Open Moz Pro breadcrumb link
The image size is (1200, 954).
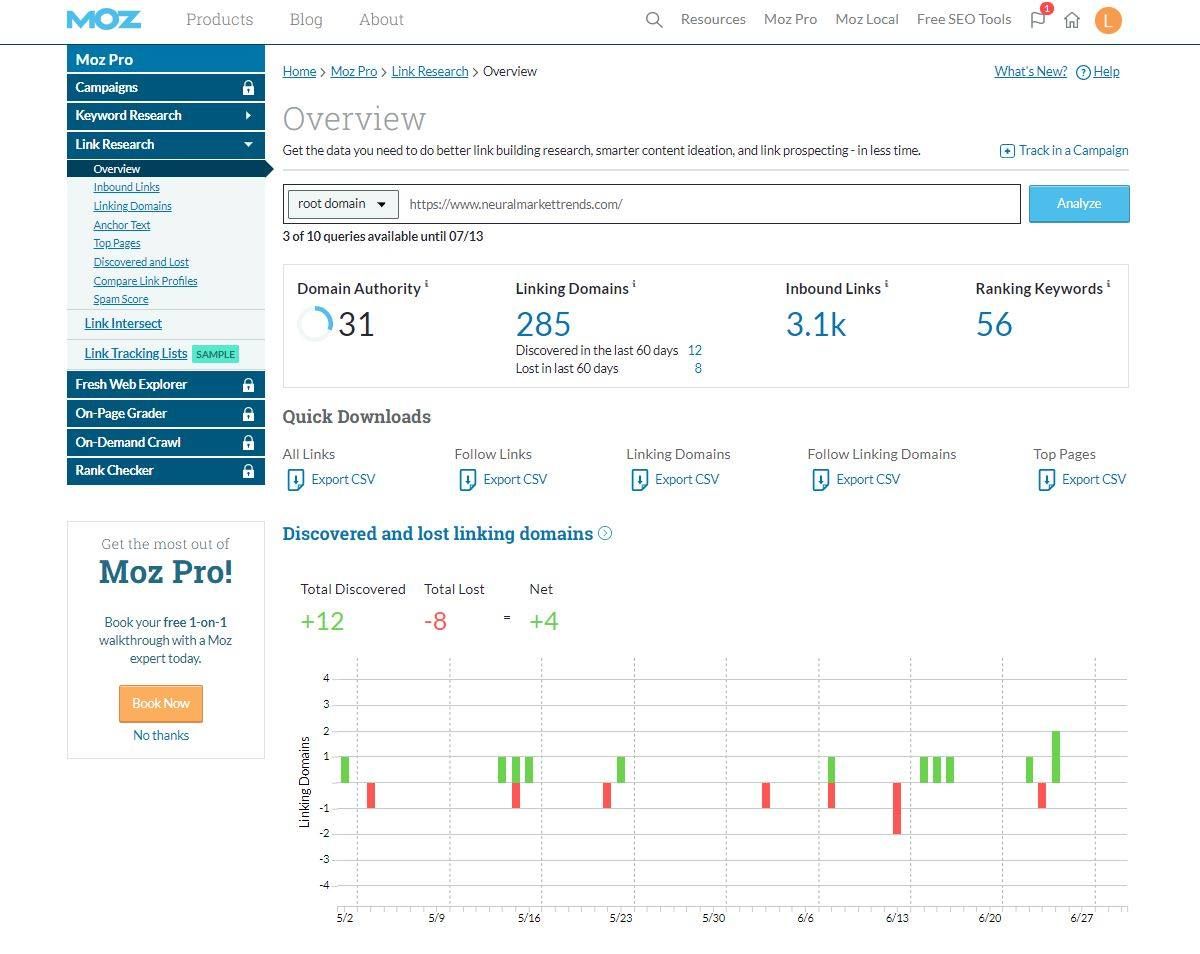354,72
